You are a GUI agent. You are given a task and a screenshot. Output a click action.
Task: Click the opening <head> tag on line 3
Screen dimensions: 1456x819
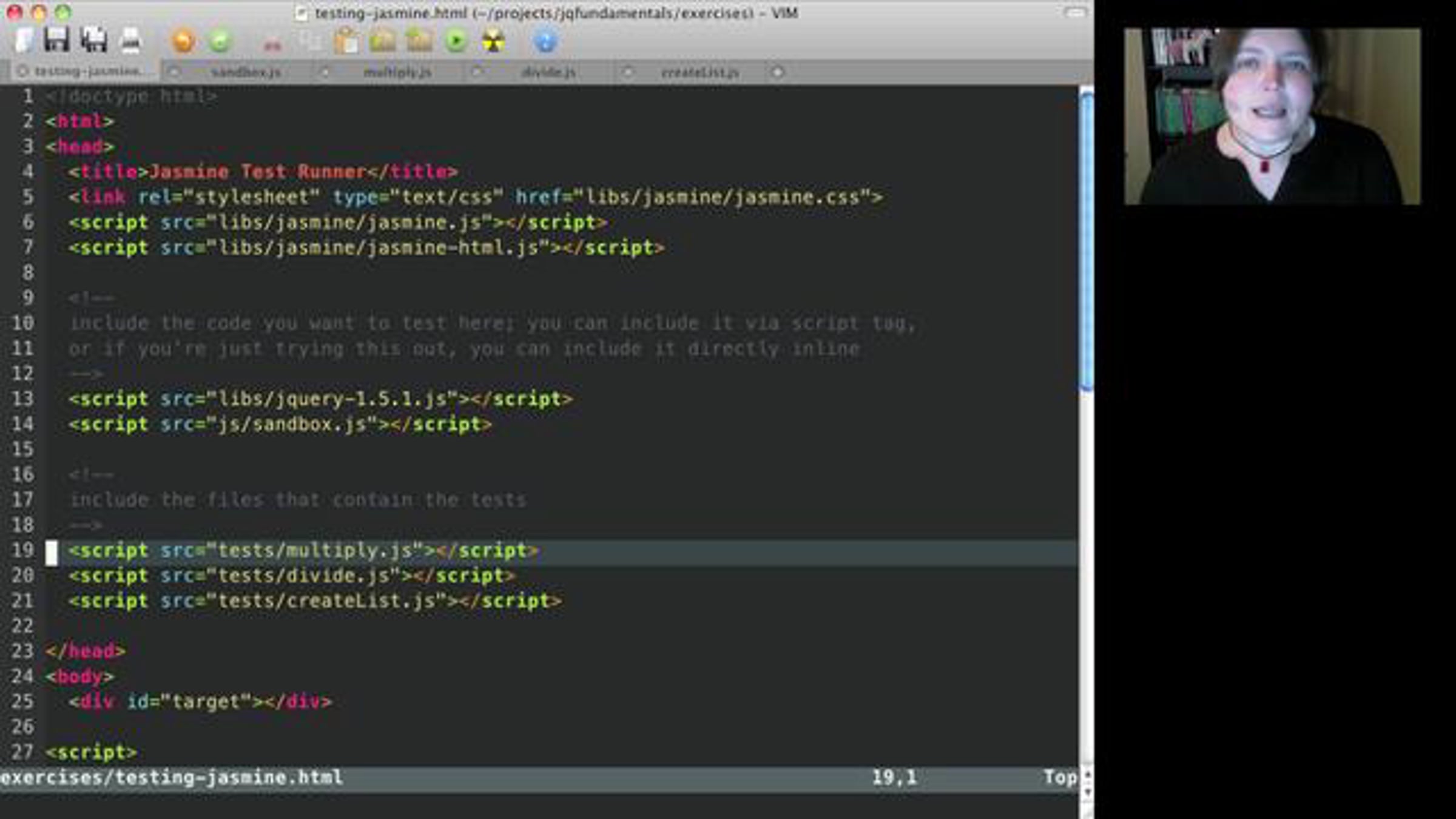79,147
